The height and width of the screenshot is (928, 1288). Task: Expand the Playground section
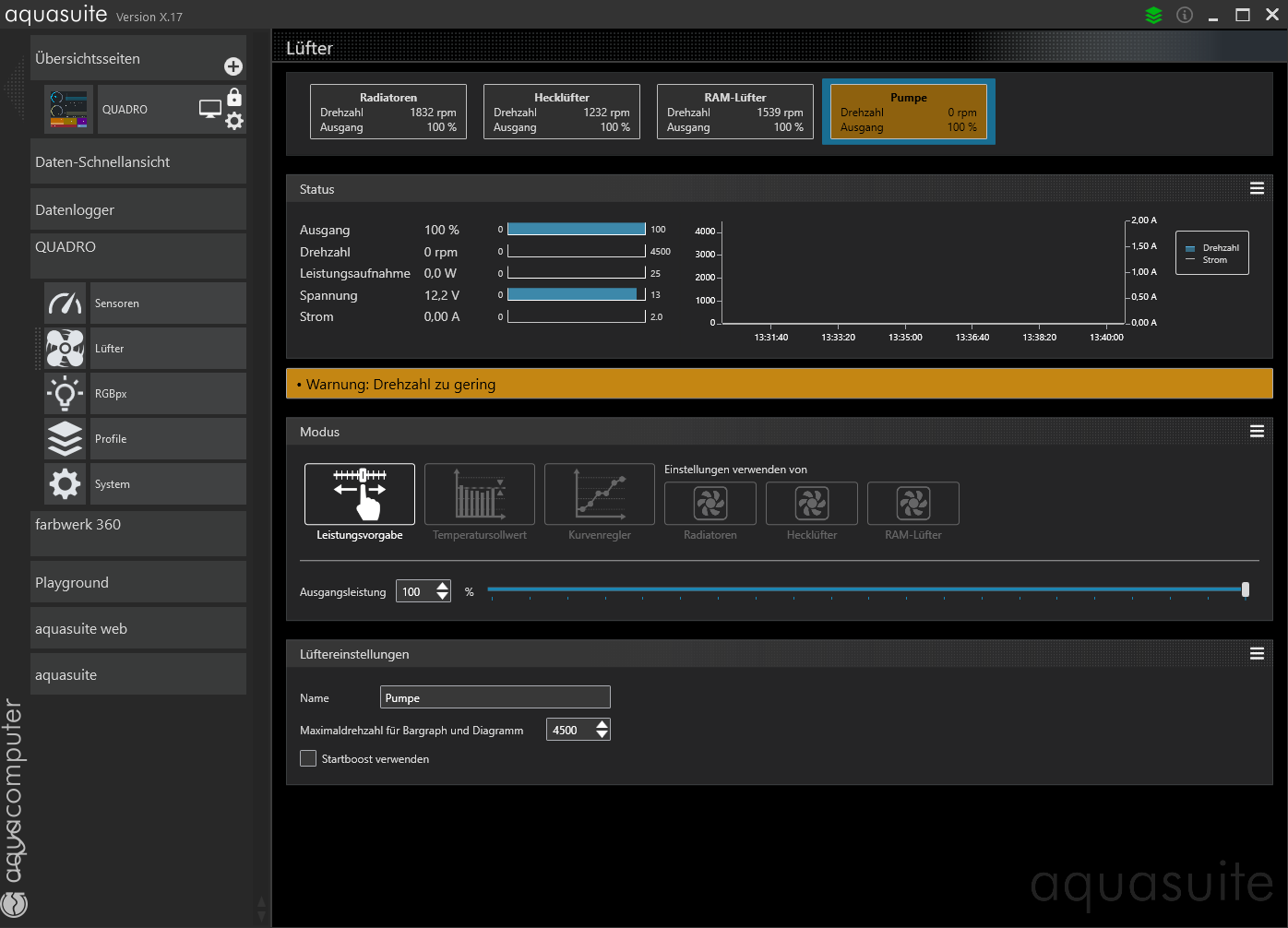pyautogui.click(x=138, y=582)
